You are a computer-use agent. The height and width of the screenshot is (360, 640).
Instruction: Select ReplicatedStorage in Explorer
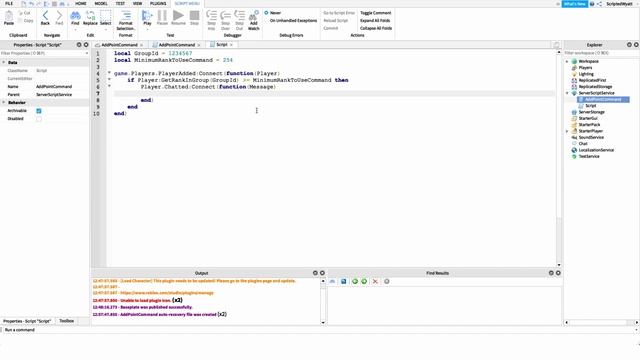click(x=595, y=87)
